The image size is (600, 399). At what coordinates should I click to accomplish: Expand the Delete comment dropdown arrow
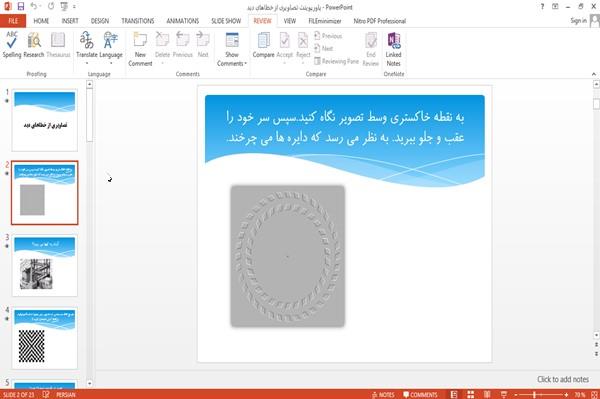pyautogui.click(x=162, y=63)
